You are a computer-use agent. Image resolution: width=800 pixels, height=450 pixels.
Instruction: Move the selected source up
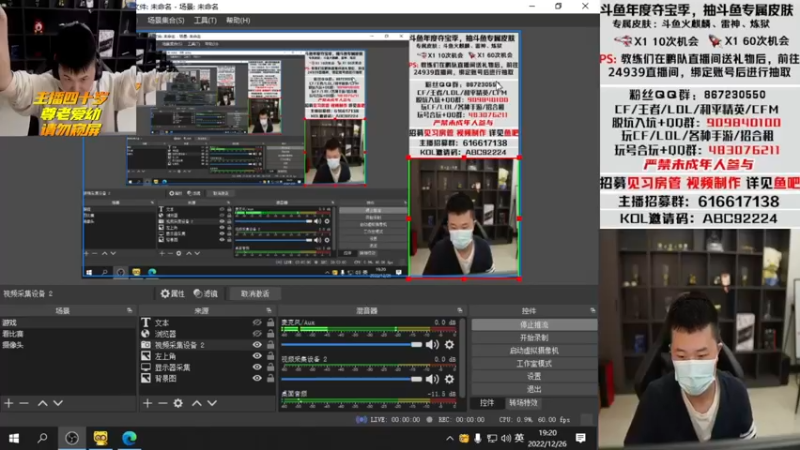click(x=196, y=403)
